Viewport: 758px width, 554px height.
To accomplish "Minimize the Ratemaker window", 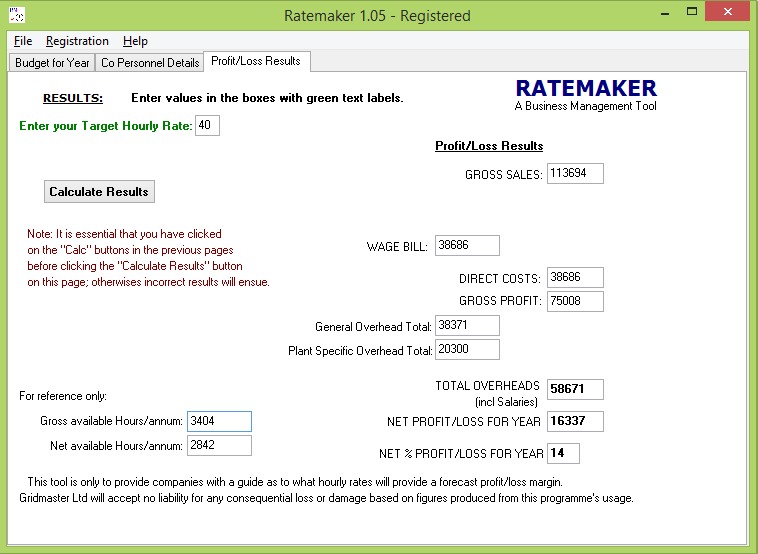I will click(x=666, y=14).
